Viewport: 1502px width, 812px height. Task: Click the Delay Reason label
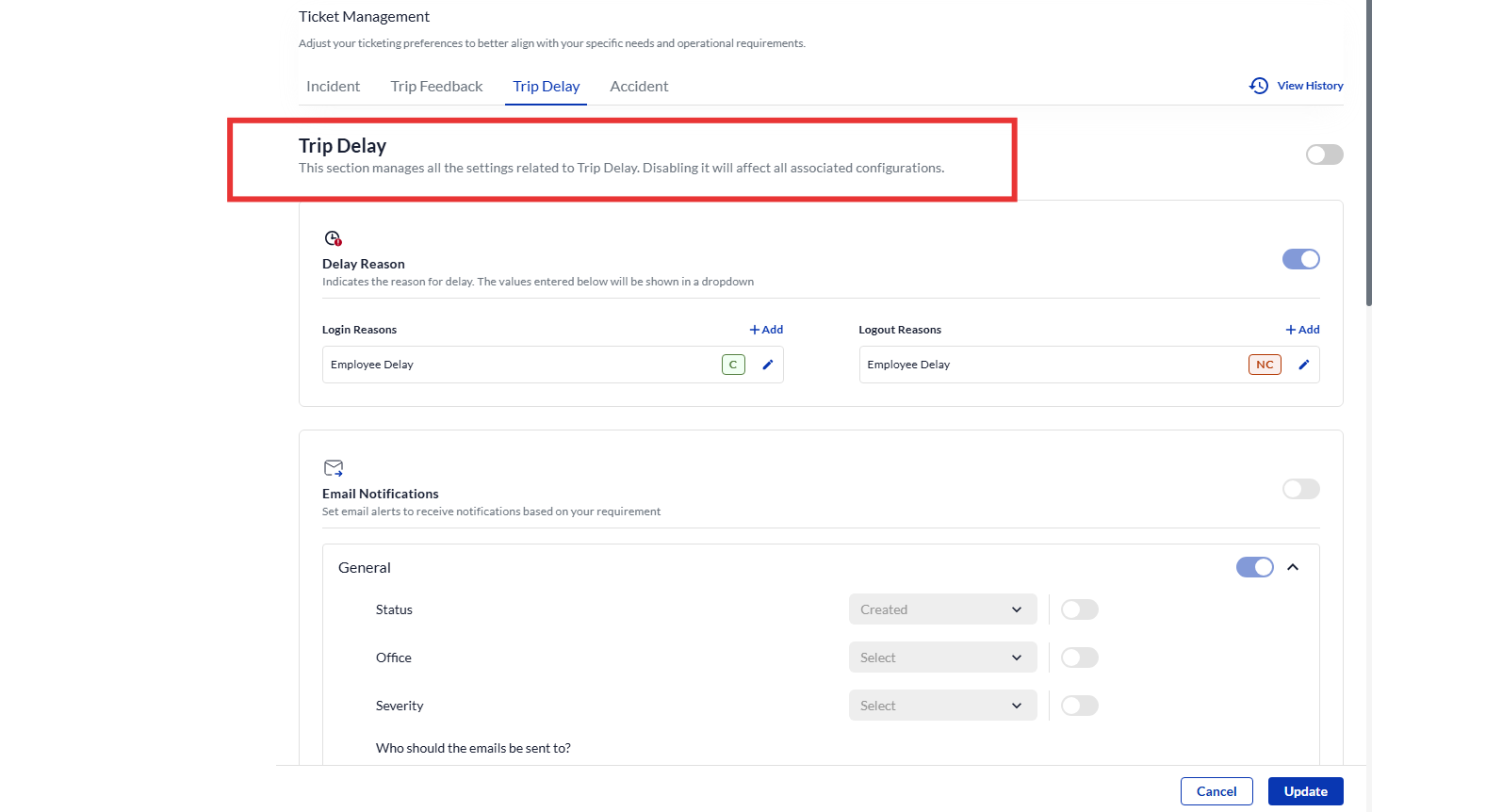coord(363,265)
